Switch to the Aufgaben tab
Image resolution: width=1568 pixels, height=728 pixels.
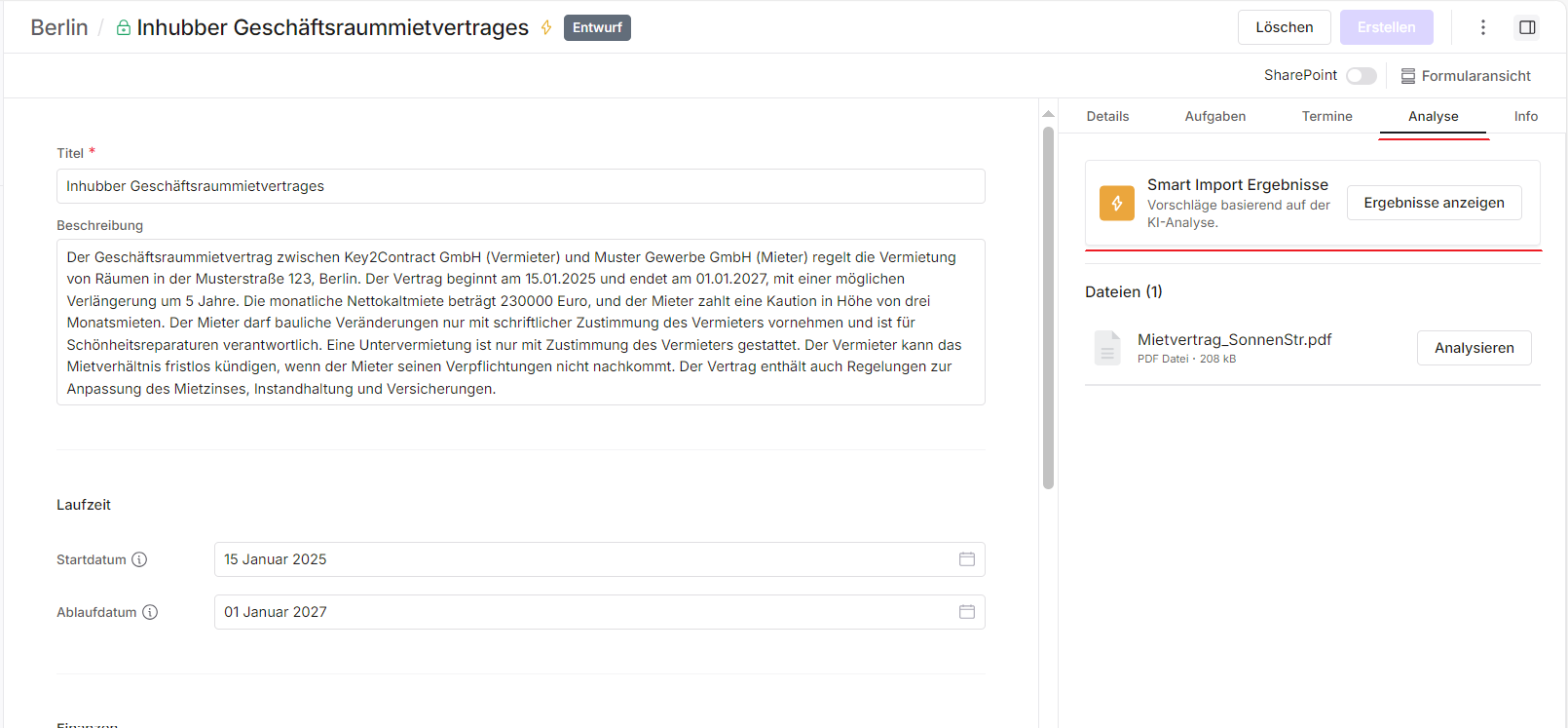pos(1214,116)
